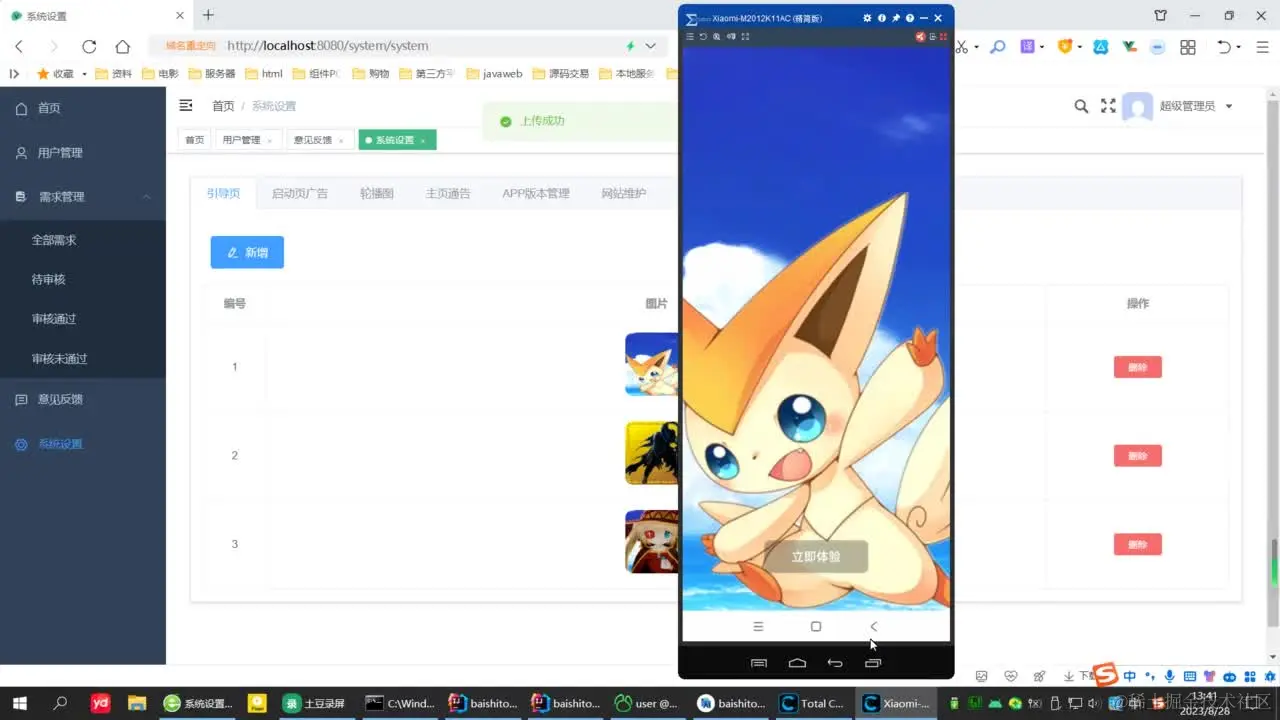1280x720 pixels.
Task: Select 审核未通过 submenu item
Action: 83,358
